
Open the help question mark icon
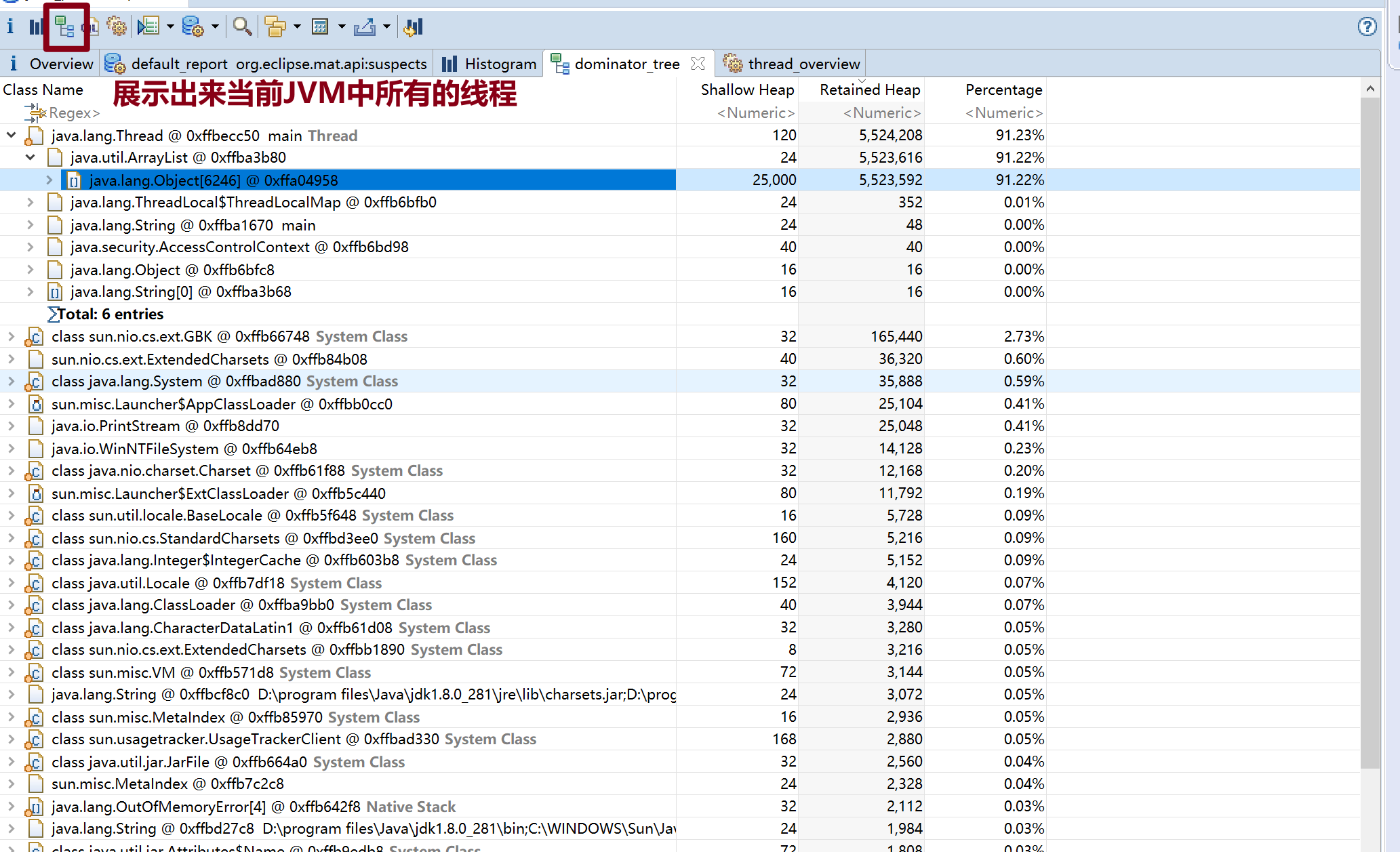coord(1367,27)
